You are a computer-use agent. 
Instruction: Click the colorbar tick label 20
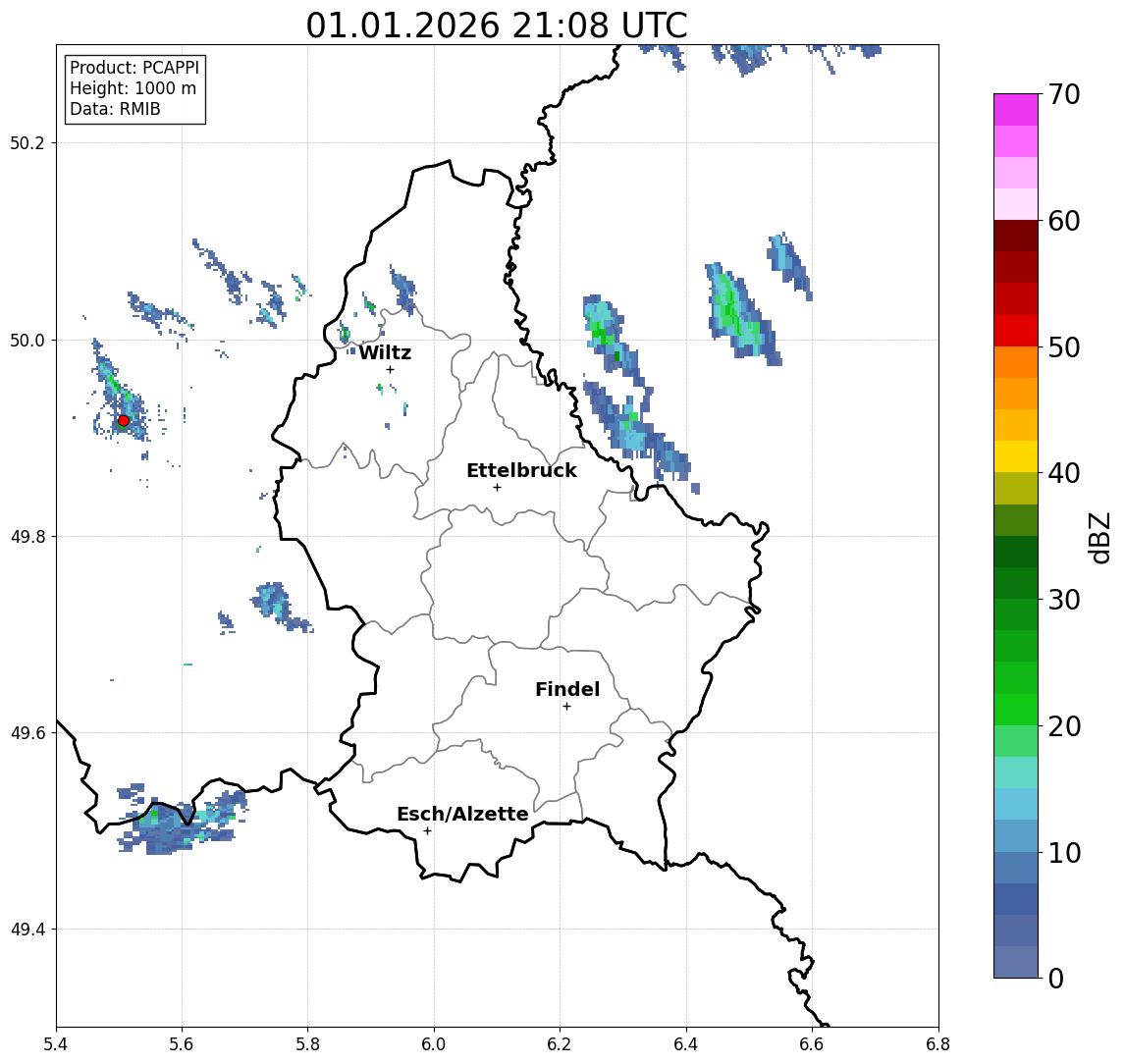(1064, 725)
